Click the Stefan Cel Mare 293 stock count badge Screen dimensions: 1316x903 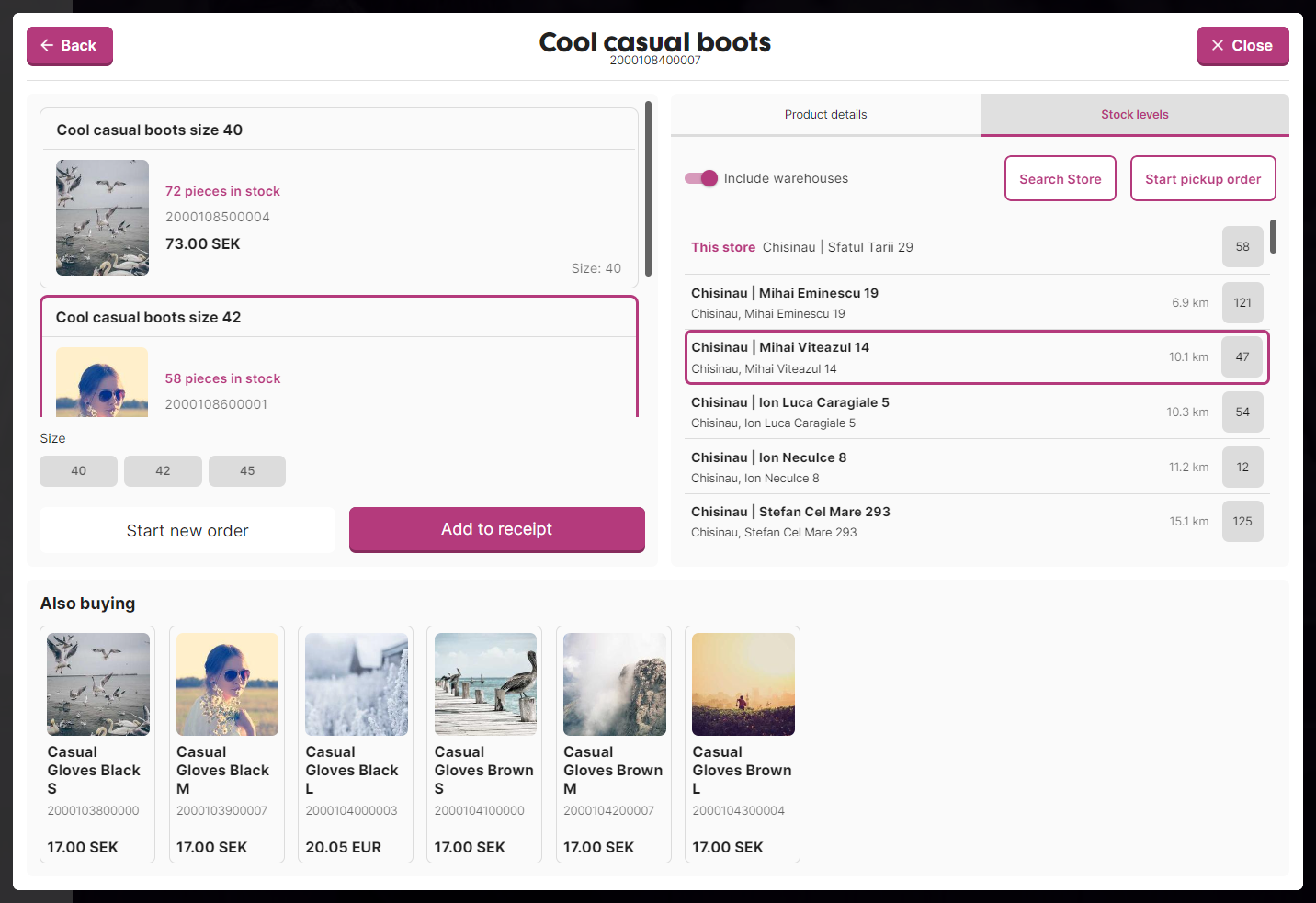[x=1242, y=522]
